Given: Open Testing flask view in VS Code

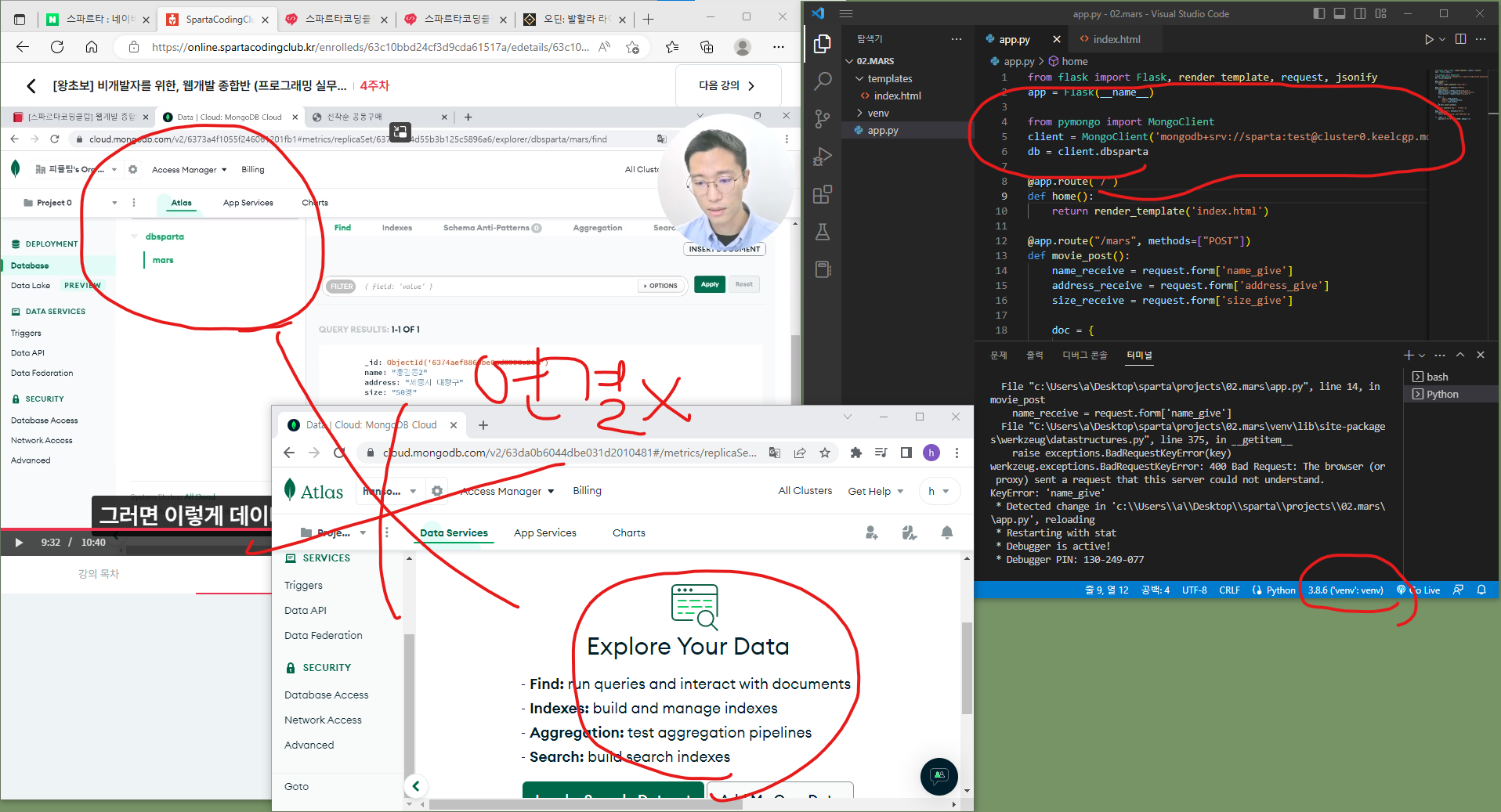Looking at the screenshot, I should coord(823,232).
